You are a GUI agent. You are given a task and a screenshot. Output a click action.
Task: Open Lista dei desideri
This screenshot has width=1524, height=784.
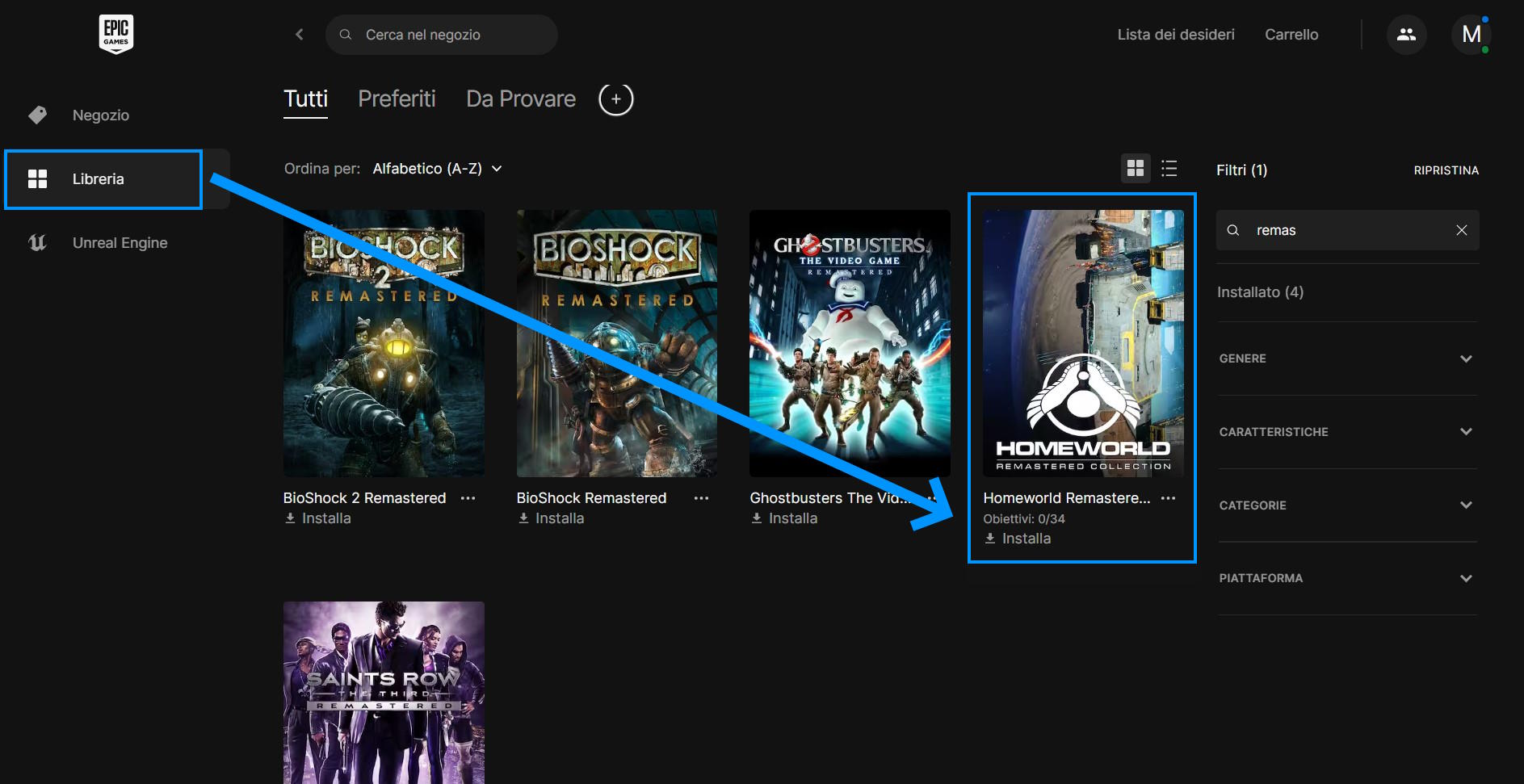(1176, 35)
